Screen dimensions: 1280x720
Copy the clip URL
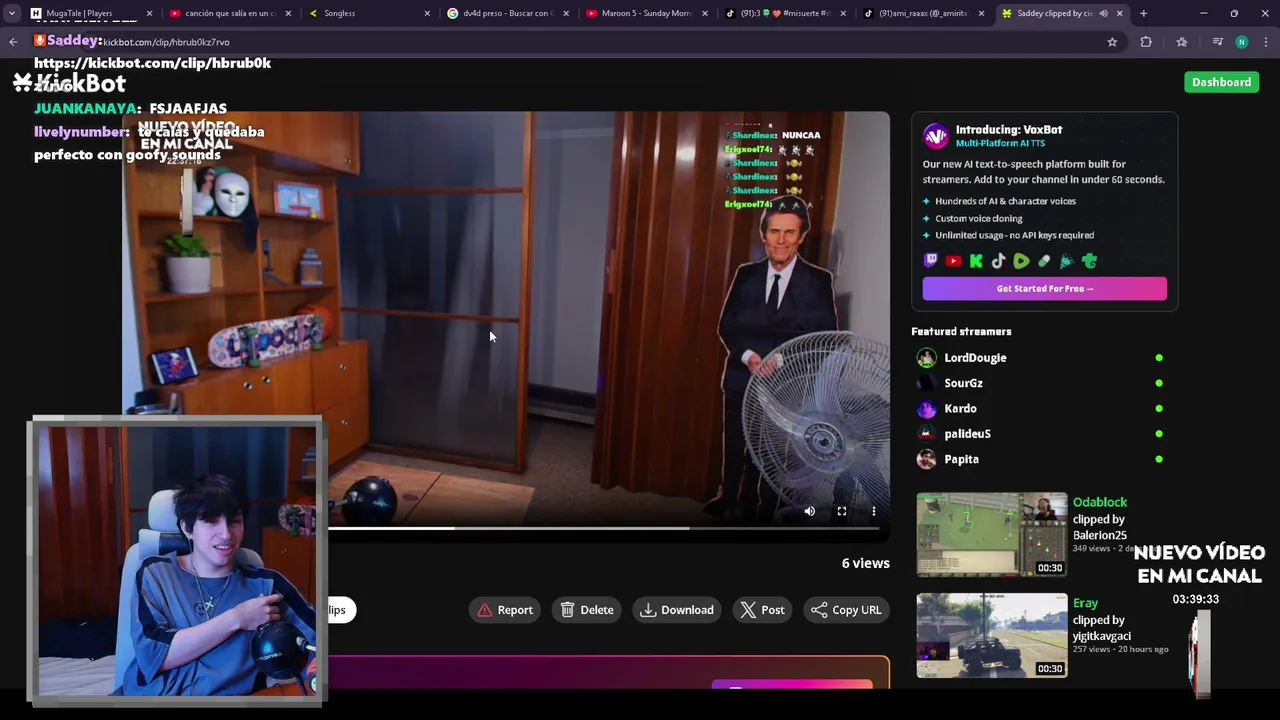pos(846,610)
